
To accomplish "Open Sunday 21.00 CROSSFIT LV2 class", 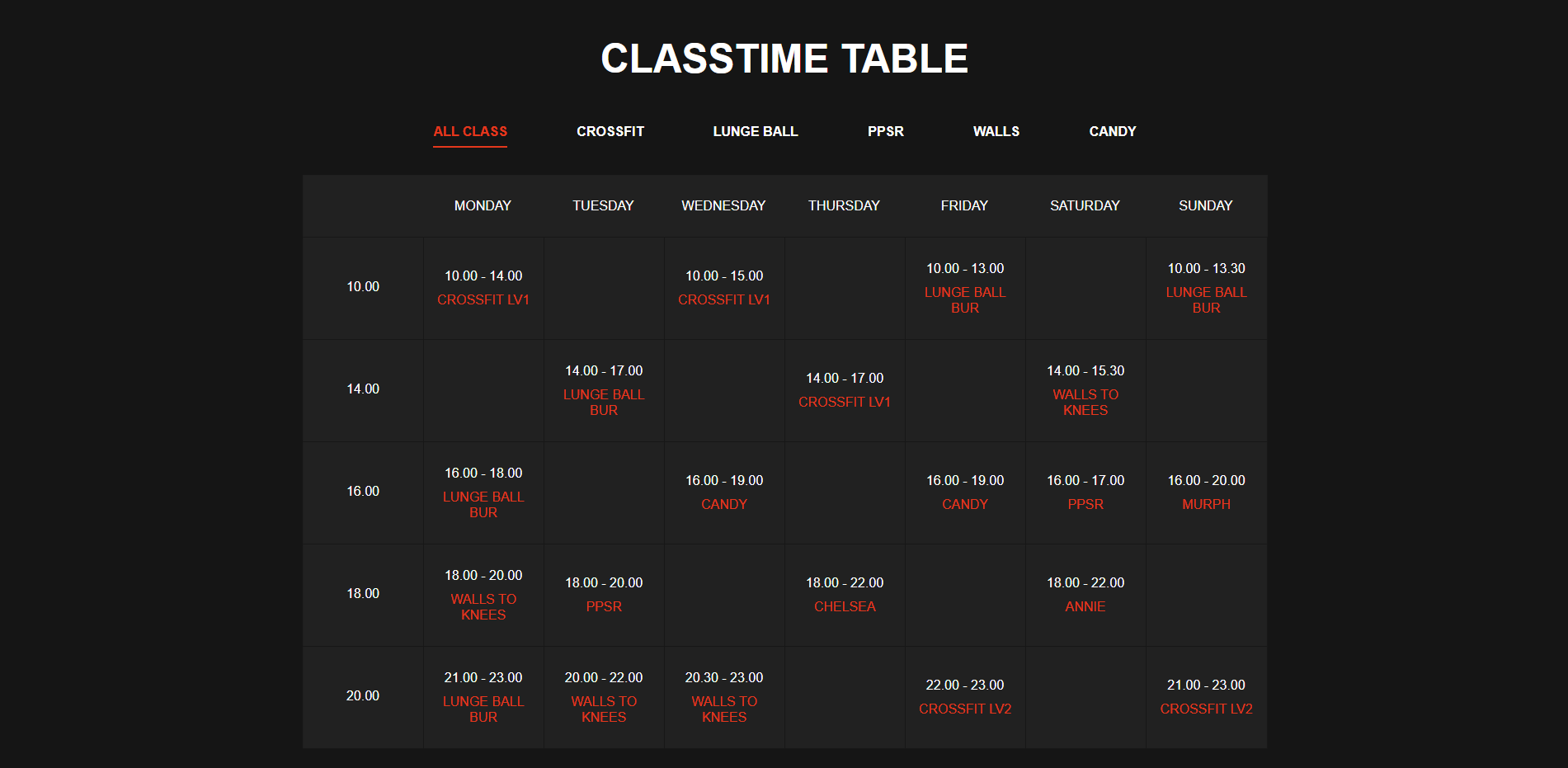I will pyautogui.click(x=1206, y=709).
